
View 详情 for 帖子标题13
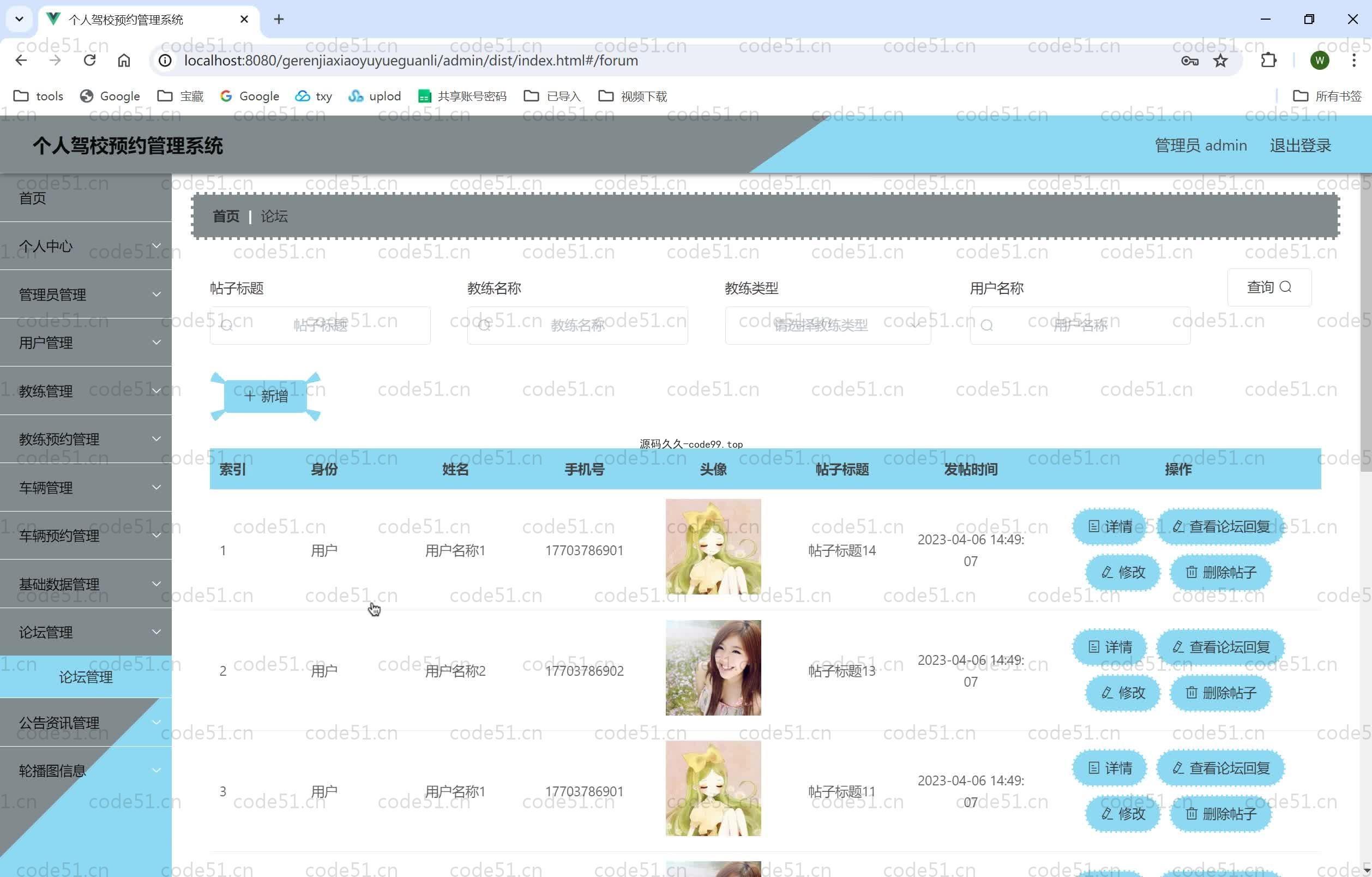coord(1109,647)
